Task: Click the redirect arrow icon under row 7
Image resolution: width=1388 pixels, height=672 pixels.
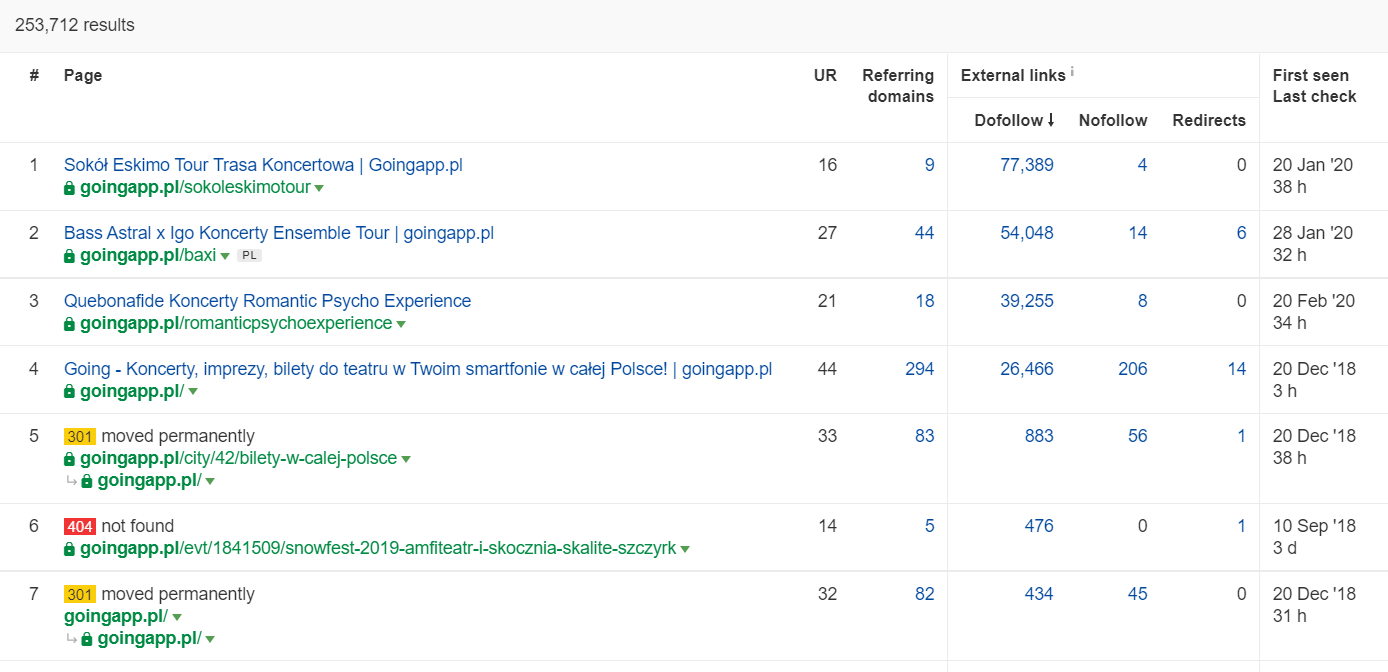Action: coord(71,639)
